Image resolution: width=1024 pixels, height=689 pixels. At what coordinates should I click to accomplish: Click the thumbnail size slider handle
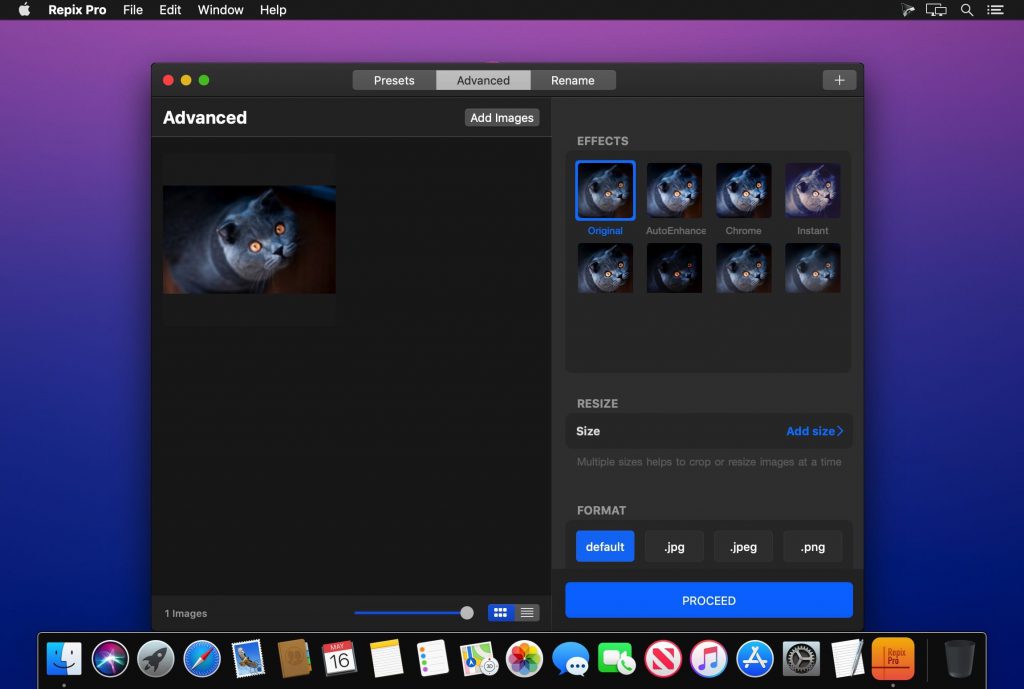[x=467, y=613]
